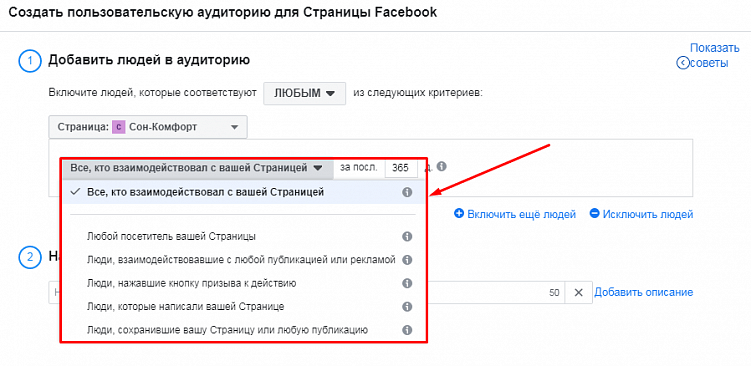This screenshot has height=366, width=751.
Task: Show info for 'Люди, которые написали вашей Странице'
Action: pos(407,306)
